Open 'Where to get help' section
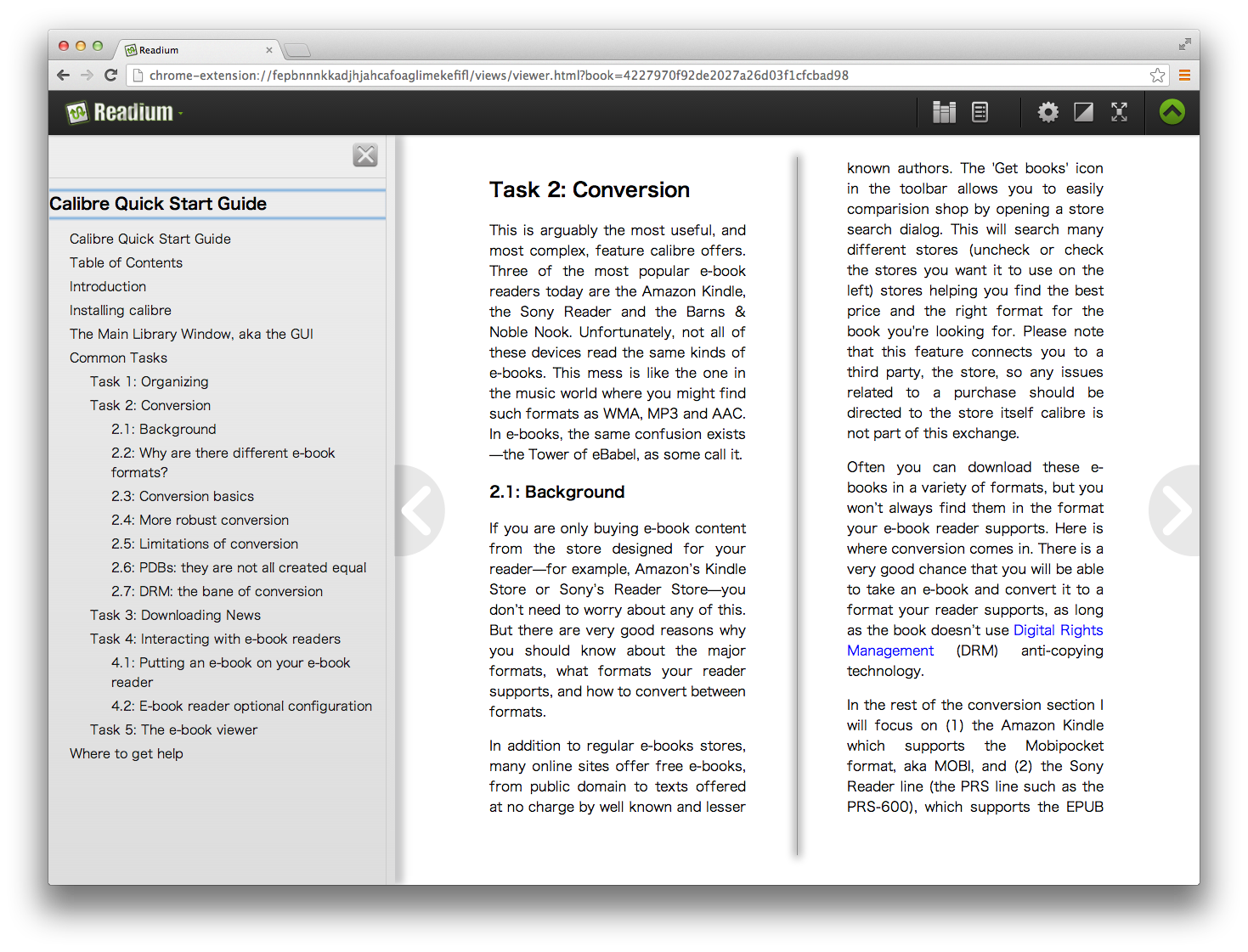1248x952 pixels. point(127,753)
